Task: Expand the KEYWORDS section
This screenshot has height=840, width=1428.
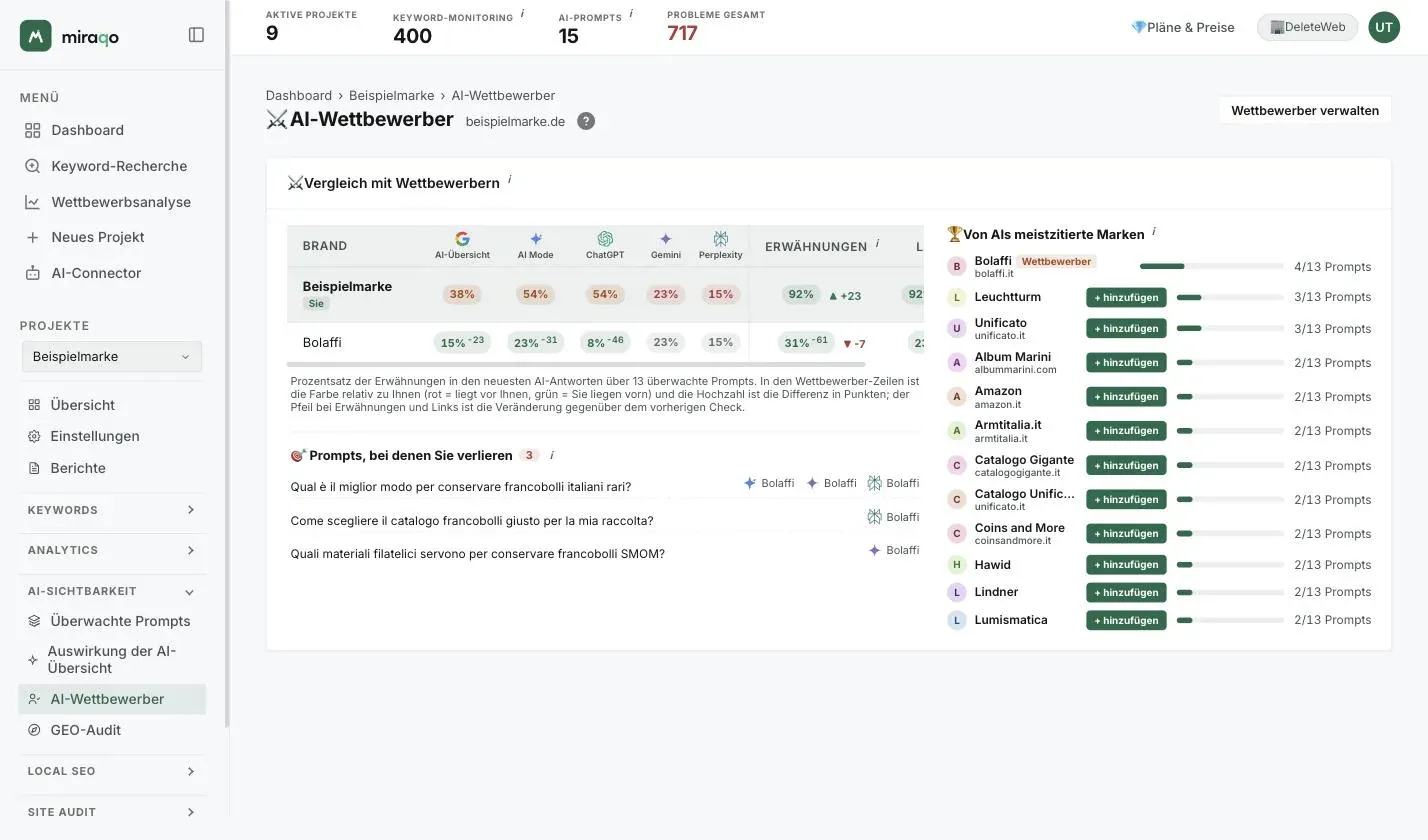Action: click(x=112, y=510)
